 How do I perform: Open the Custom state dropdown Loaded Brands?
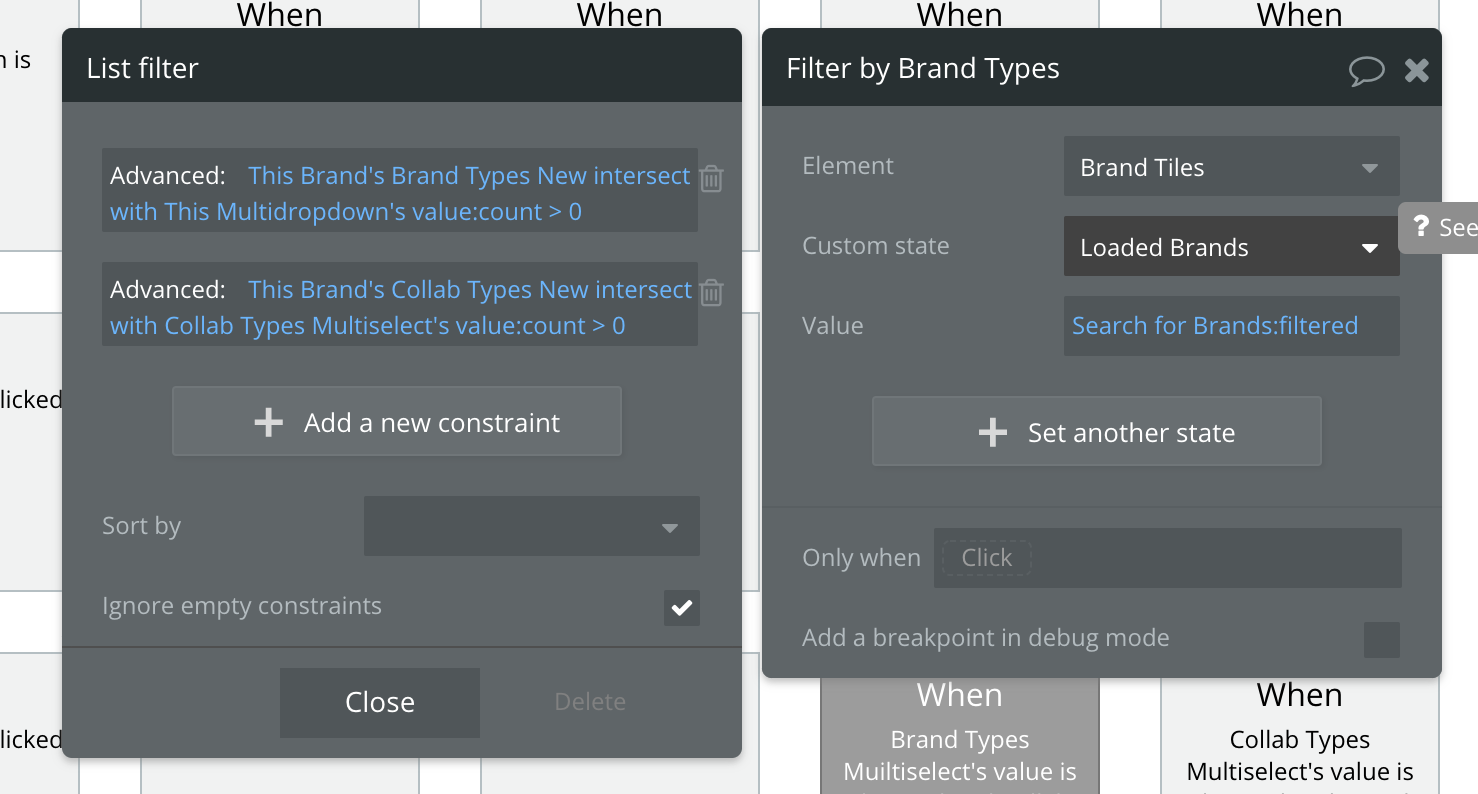pyautogui.click(x=1230, y=247)
